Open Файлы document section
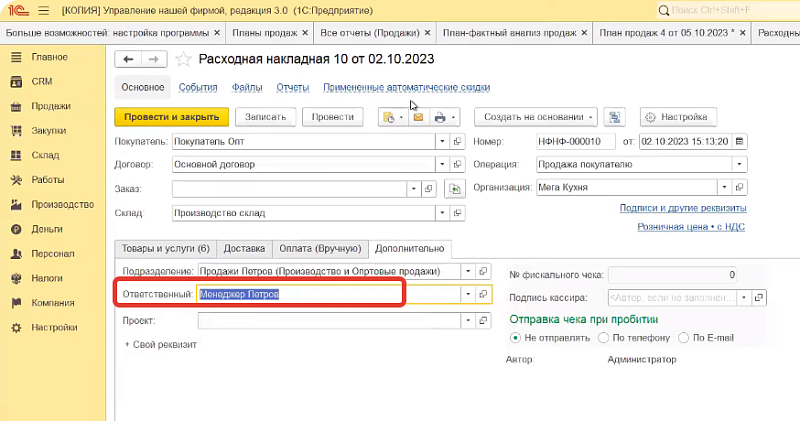The image size is (800, 421). [247, 87]
